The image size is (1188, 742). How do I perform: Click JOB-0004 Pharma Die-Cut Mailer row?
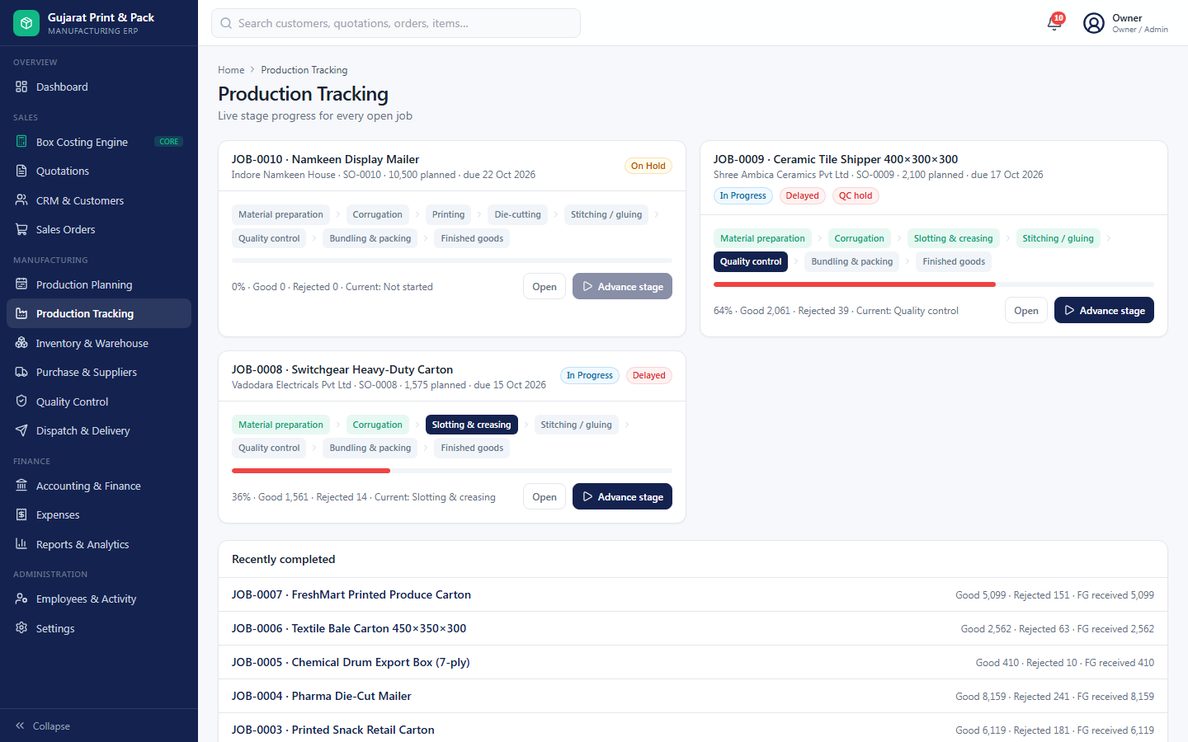tap(692, 696)
